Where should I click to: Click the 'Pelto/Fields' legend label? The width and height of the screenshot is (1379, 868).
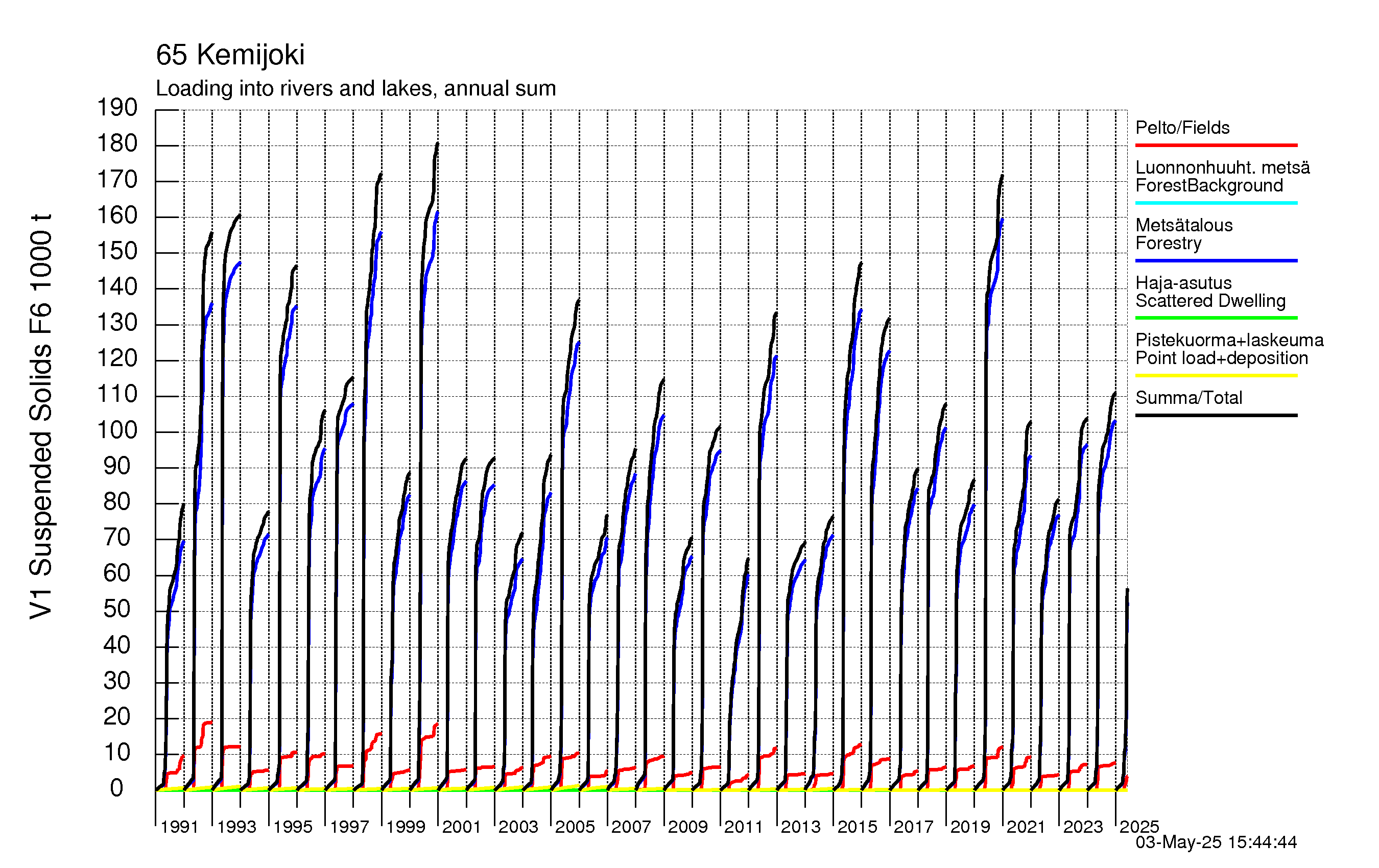[x=1182, y=128]
